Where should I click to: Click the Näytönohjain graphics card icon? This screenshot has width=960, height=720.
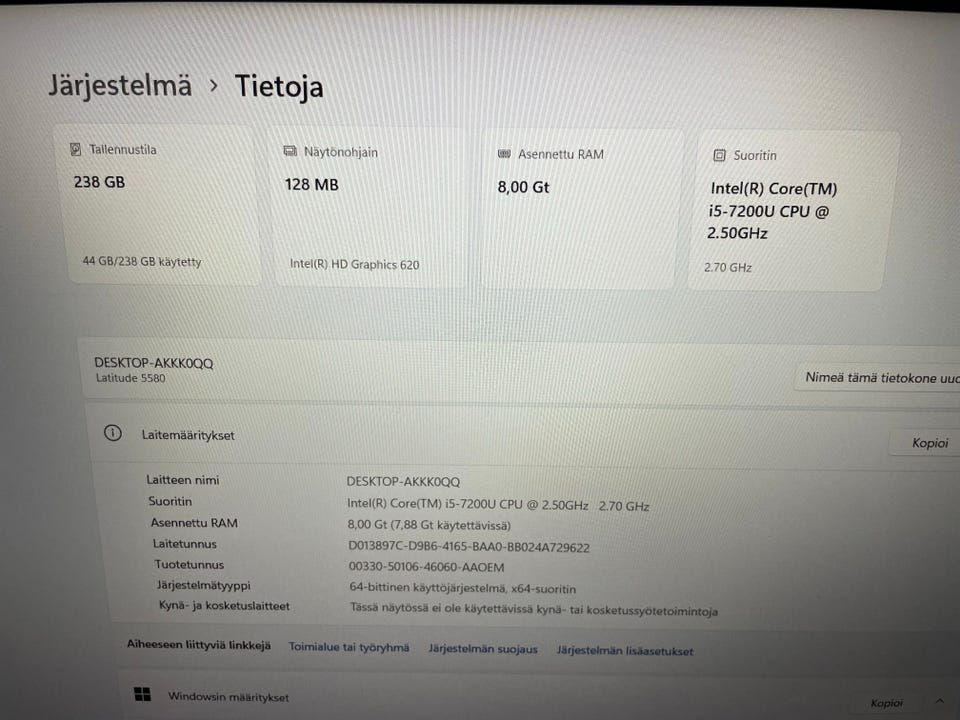(x=290, y=152)
